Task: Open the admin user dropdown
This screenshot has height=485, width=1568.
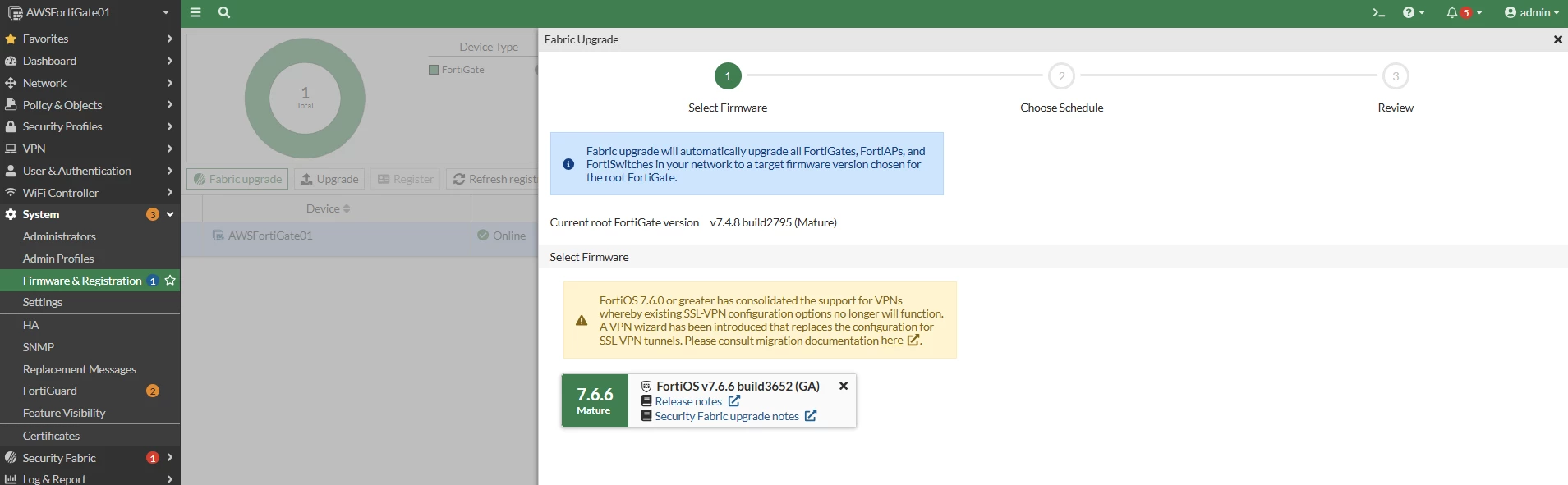Action: click(1531, 12)
